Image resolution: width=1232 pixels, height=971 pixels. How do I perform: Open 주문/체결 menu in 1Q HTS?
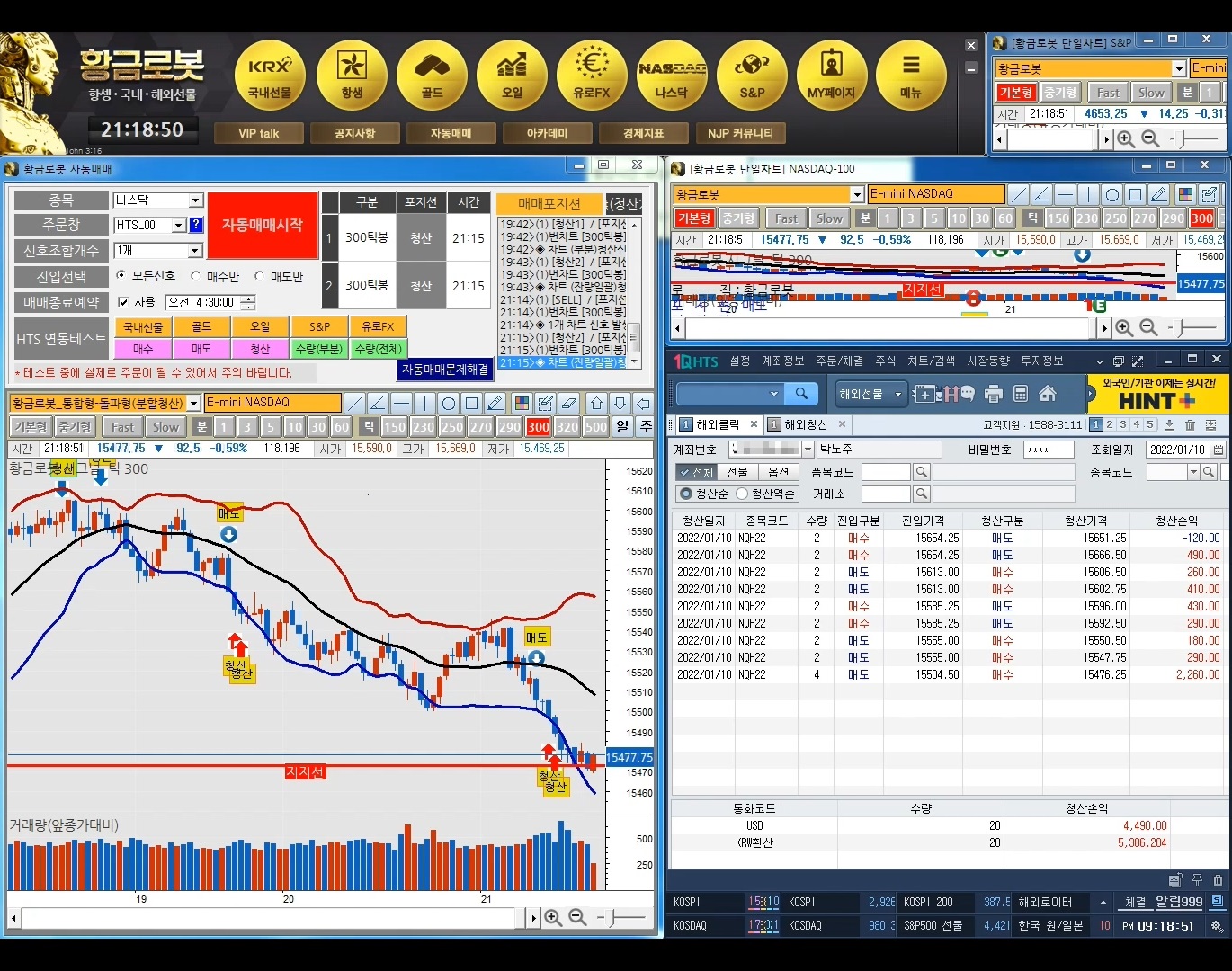tap(839, 361)
